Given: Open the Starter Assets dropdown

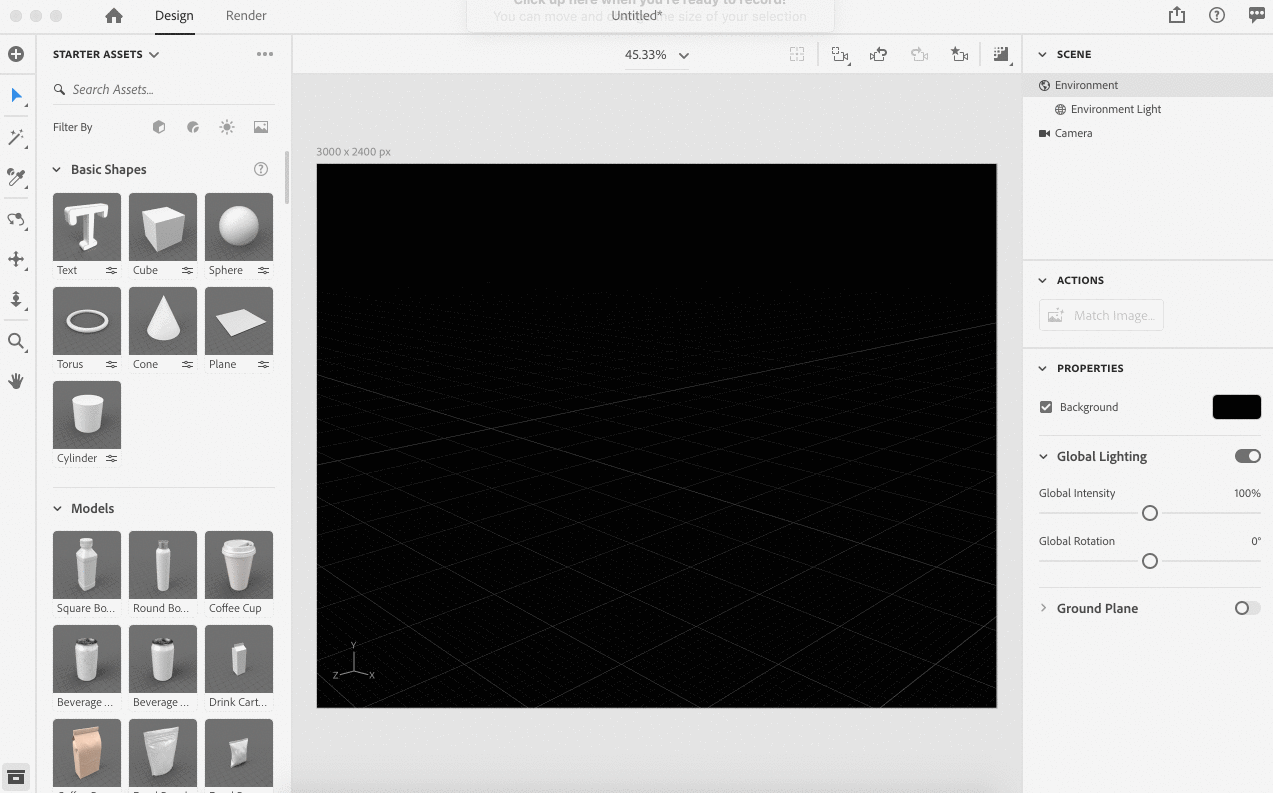Looking at the screenshot, I should (106, 54).
